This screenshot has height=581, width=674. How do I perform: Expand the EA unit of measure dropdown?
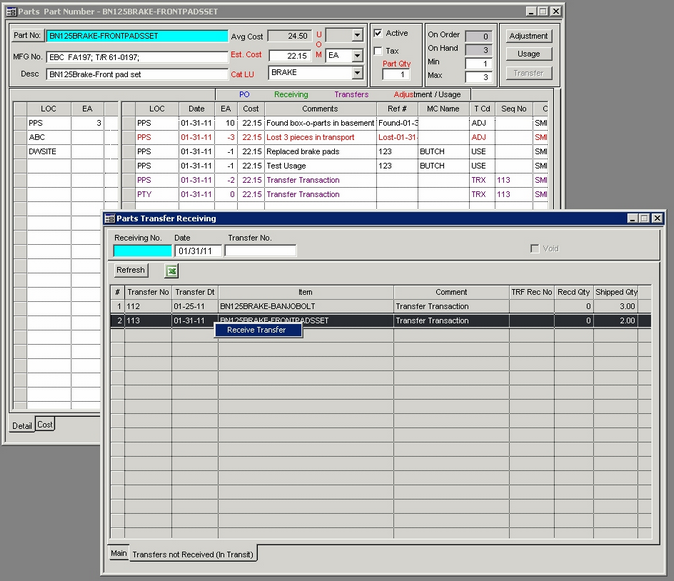coord(357,55)
